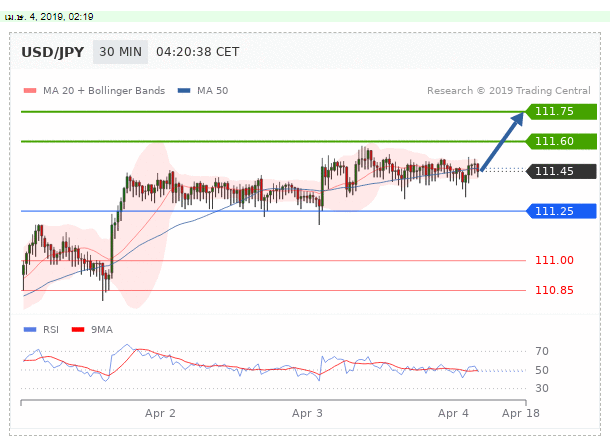
Task: Click the Apr 4 date axis label
Action: tap(453, 413)
